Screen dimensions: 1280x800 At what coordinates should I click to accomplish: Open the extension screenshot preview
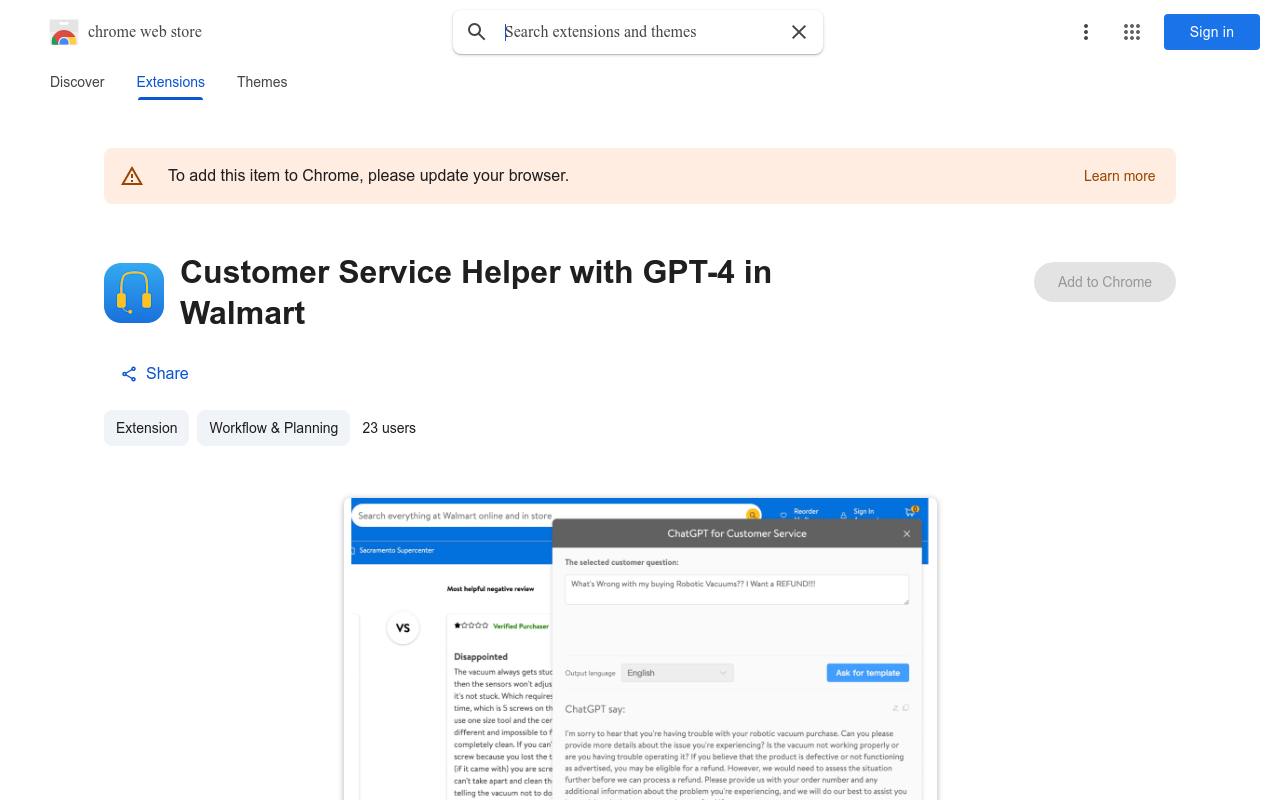pos(640,649)
